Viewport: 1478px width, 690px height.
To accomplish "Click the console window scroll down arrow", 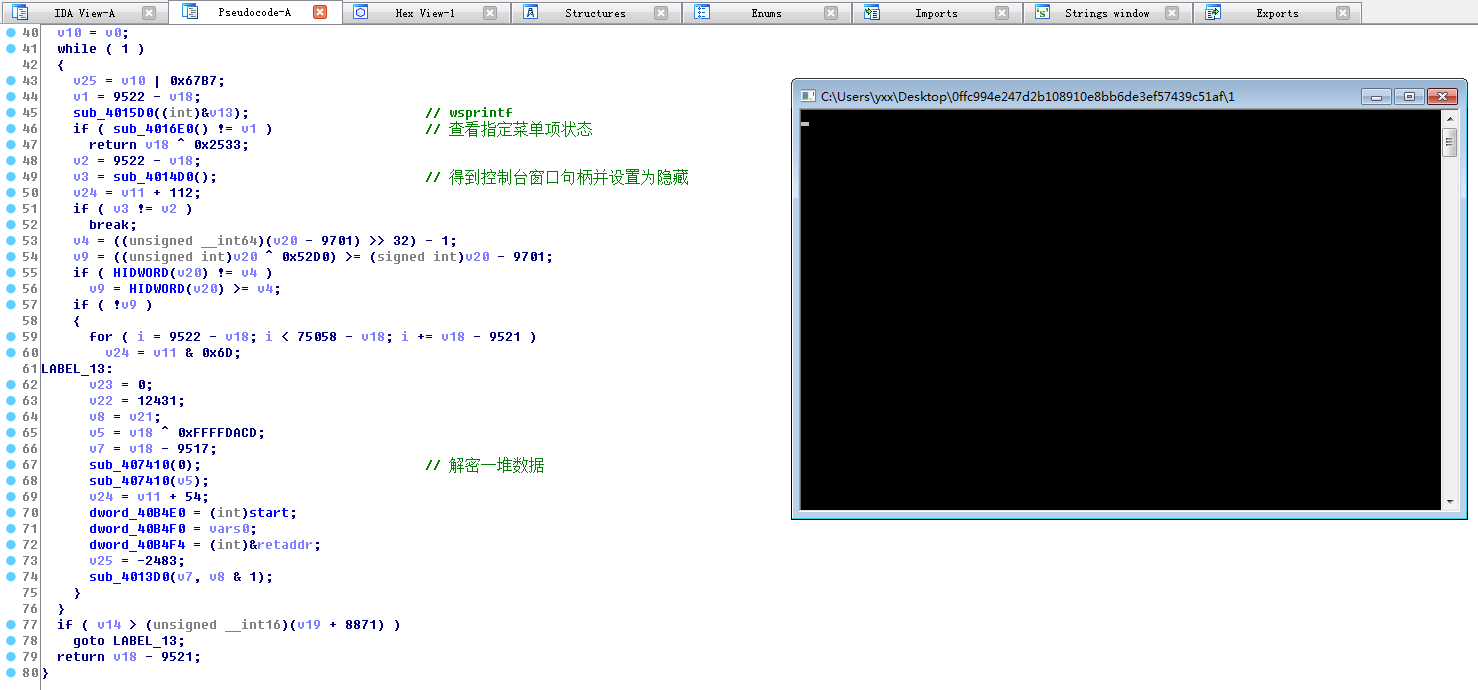I will click(1450, 502).
